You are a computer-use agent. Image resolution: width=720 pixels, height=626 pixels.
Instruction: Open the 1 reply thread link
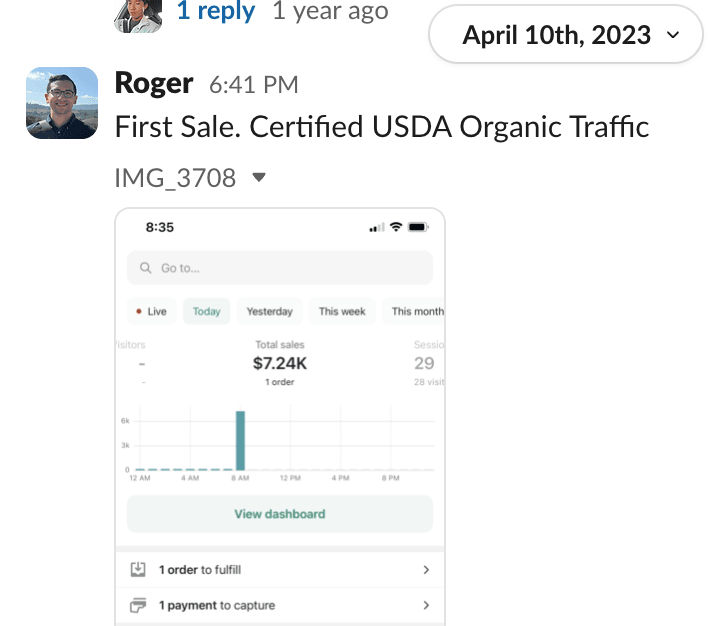pyautogui.click(x=216, y=12)
